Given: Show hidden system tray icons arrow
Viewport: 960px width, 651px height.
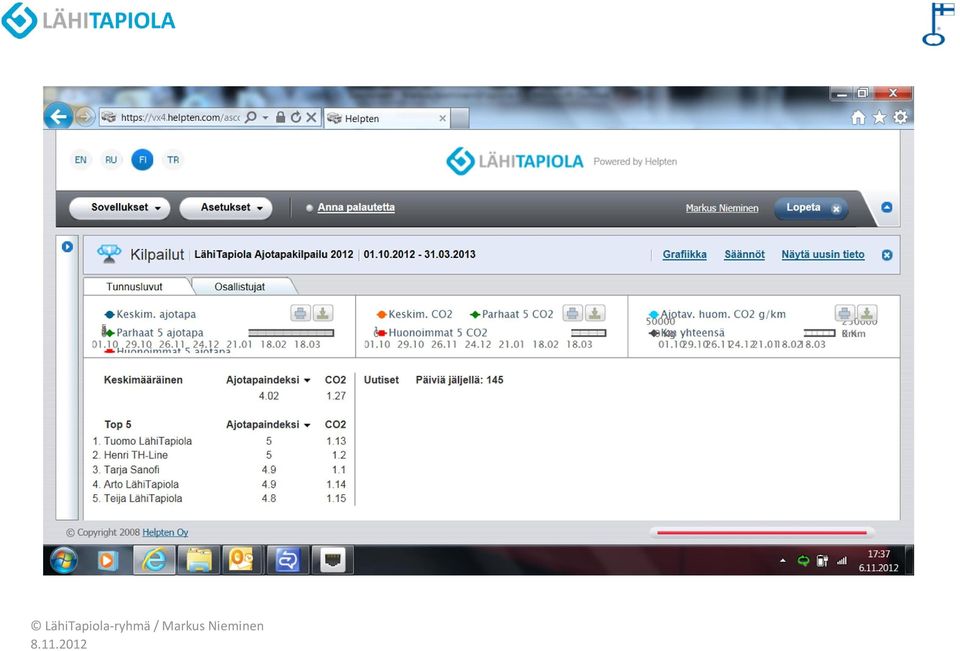Looking at the screenshot, I should click(782, 560).
